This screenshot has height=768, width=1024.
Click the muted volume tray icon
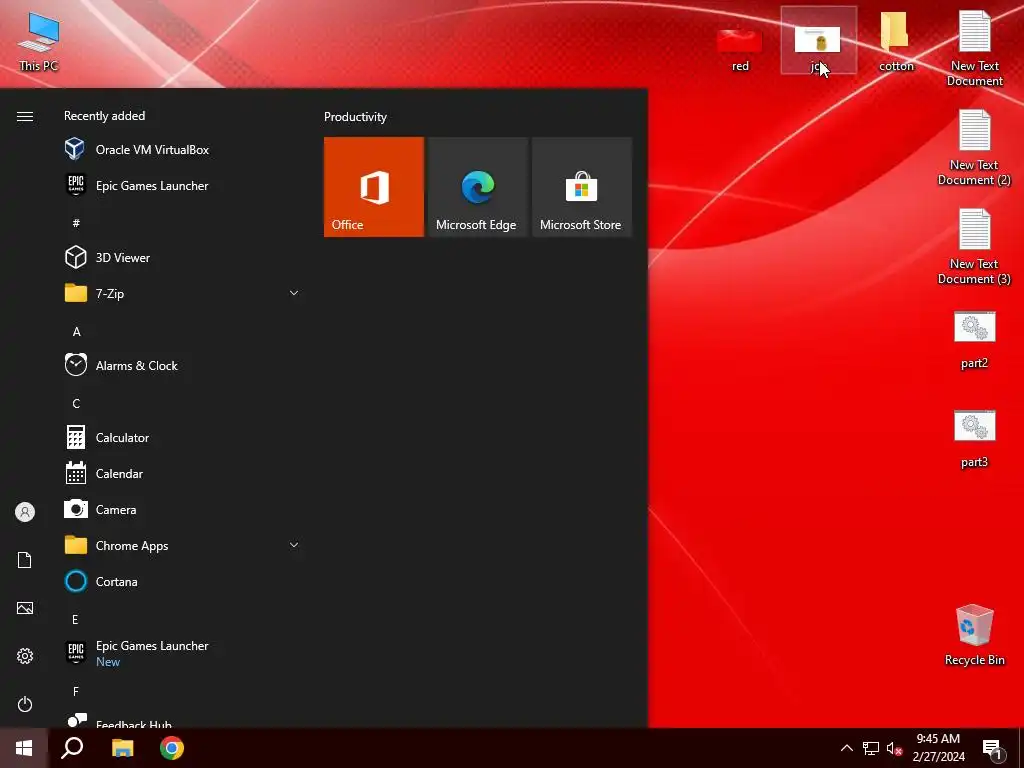894,748
